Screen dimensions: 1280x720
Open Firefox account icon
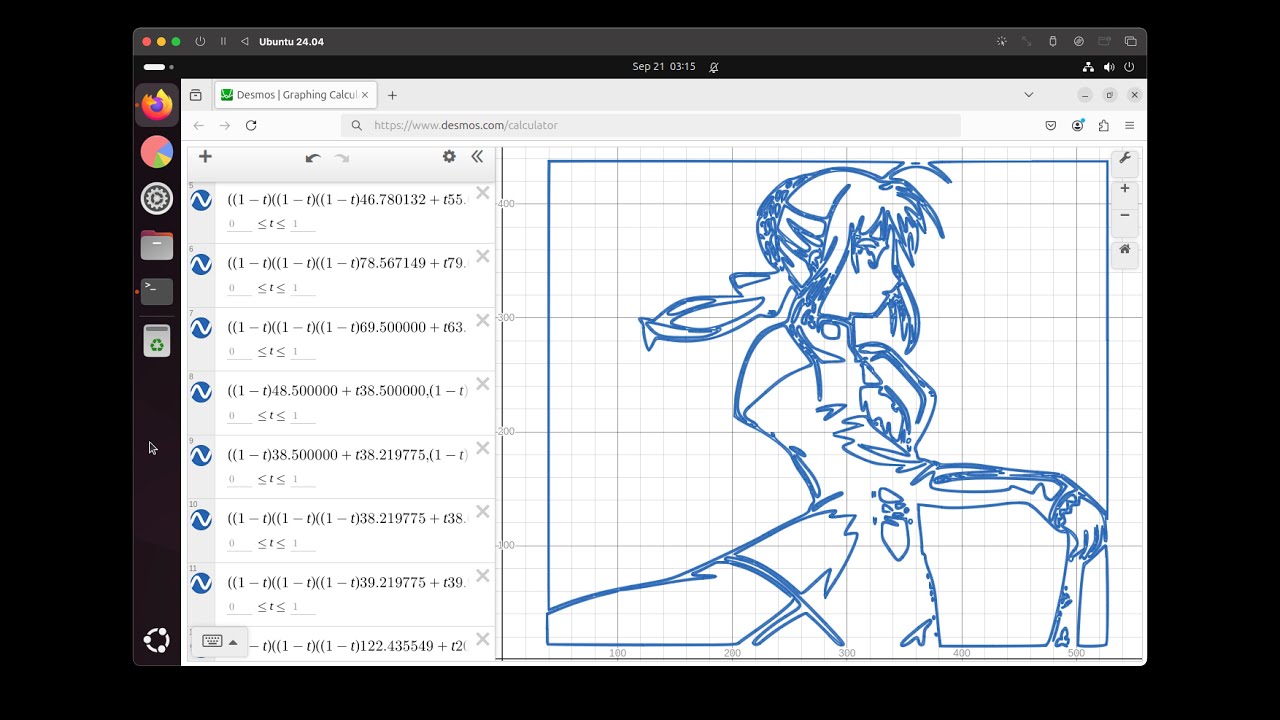[x=1077, y=125]
